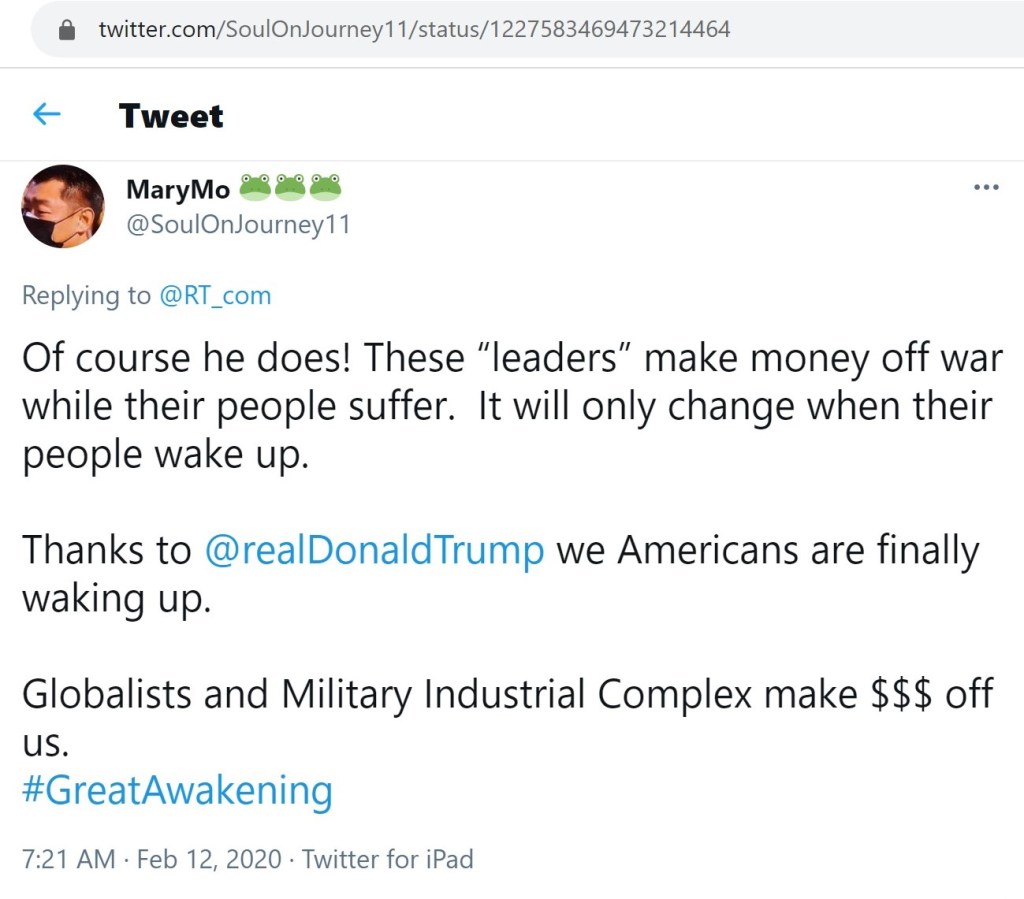Open MaryMo's profile picture
This screenshot has width=1024, height=899.
[x=62, y=206]
